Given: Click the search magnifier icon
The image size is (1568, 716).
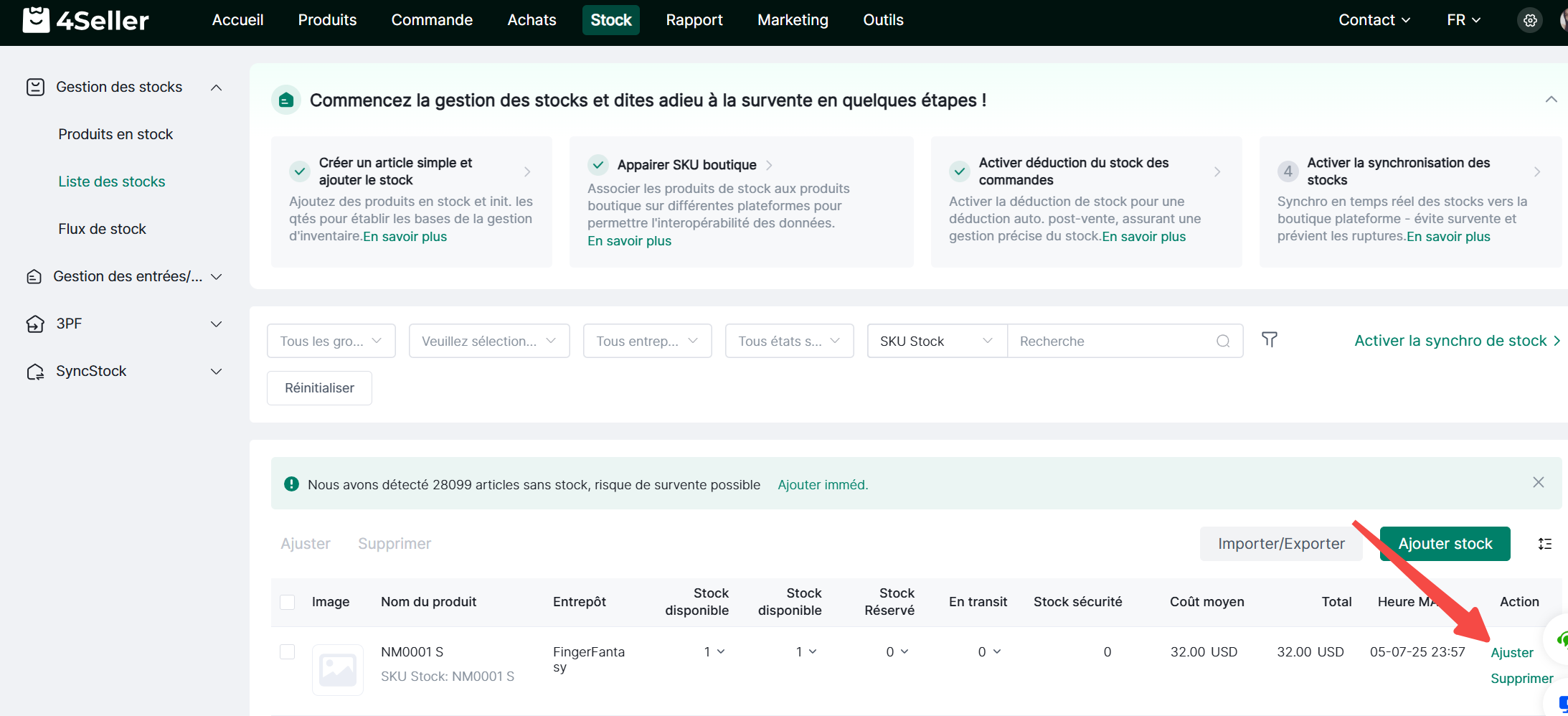Looking at the screenshot, I should click(x=1223, y=341).
